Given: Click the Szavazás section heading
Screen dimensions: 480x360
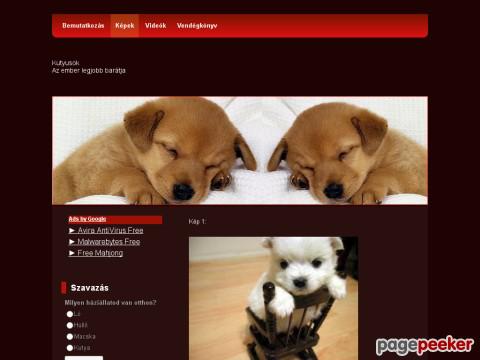Looking at the screenshot, I should (x=89, y=288).
